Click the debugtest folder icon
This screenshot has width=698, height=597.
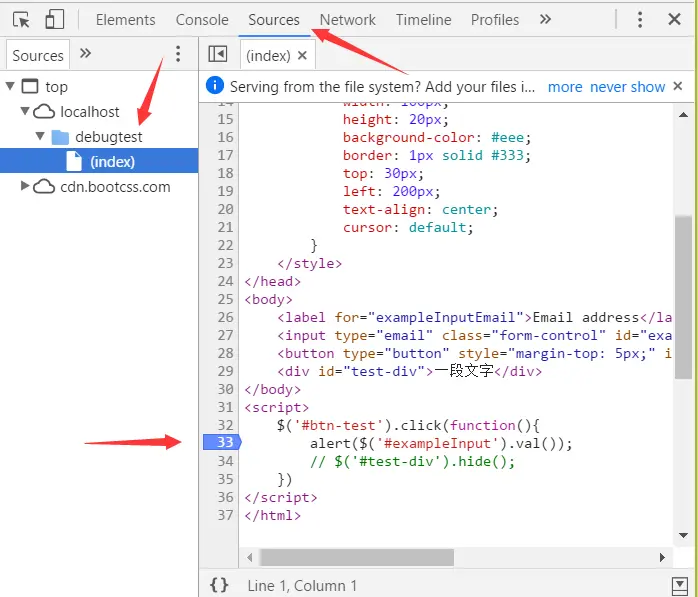tap(60, 137)
